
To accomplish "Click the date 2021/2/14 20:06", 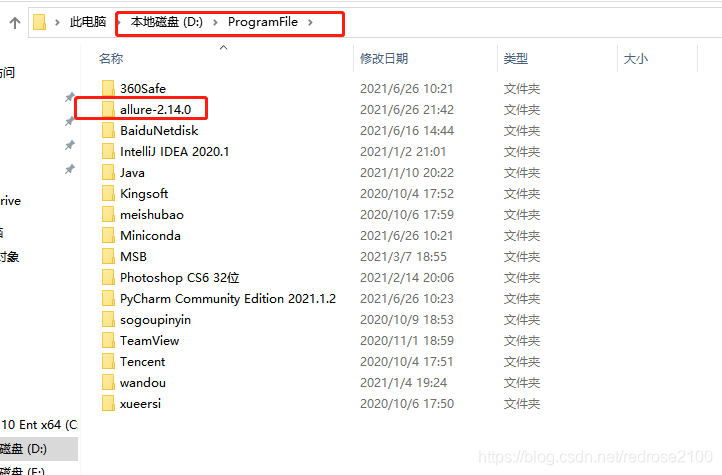I will click(x=407, y=278).
